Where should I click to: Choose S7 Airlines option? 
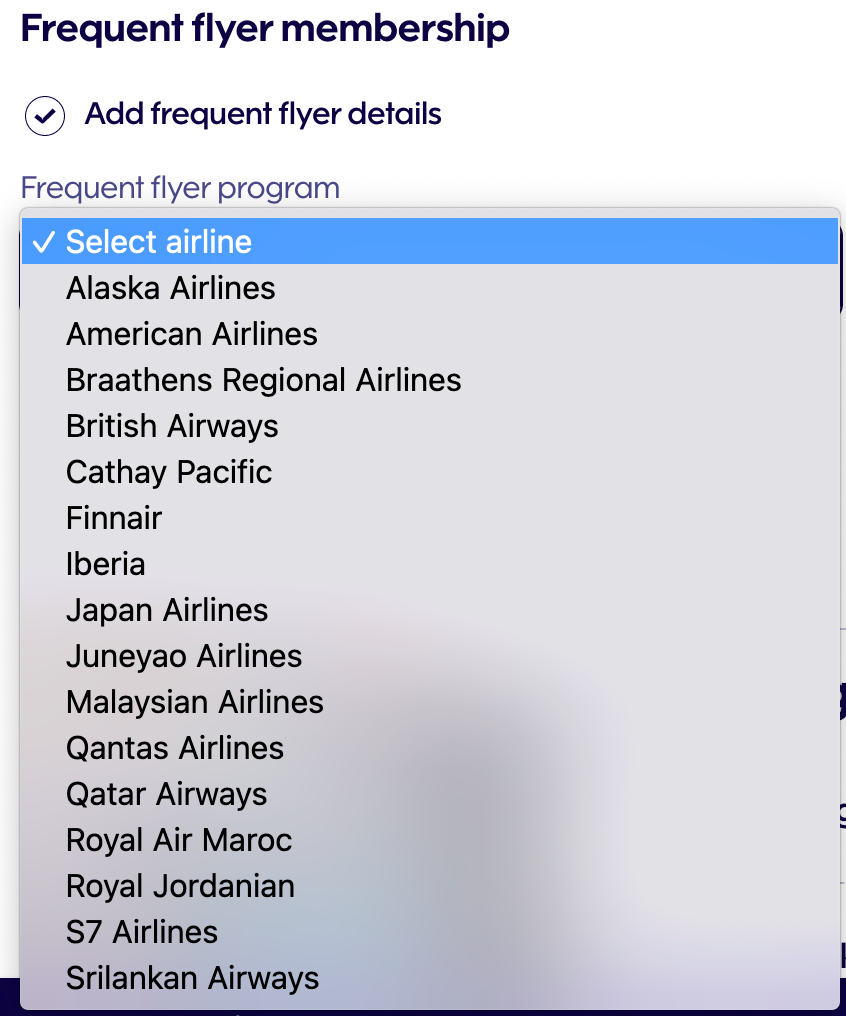[x=430, y=932]
